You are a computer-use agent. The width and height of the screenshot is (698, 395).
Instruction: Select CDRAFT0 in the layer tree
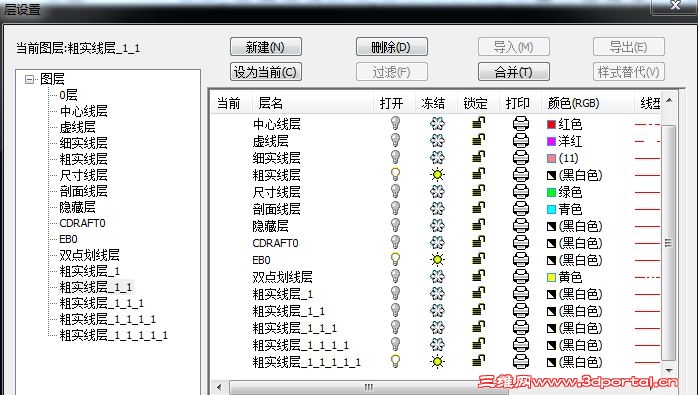pos(82,223)
